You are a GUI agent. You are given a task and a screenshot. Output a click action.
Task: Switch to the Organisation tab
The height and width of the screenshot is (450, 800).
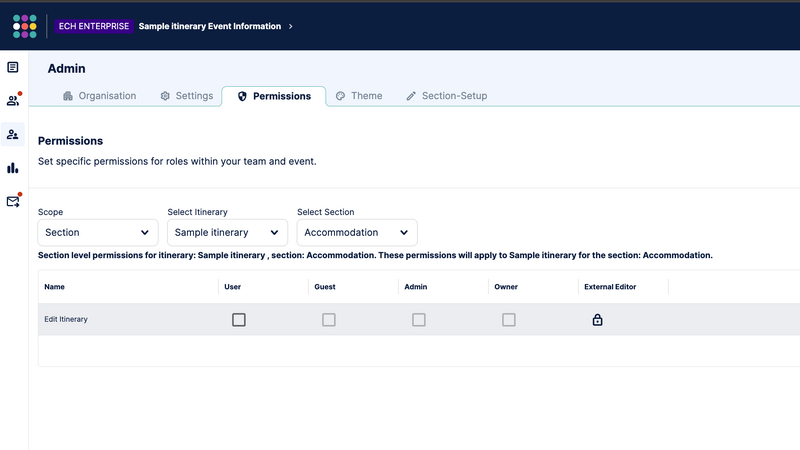click(x=99, y=96)
